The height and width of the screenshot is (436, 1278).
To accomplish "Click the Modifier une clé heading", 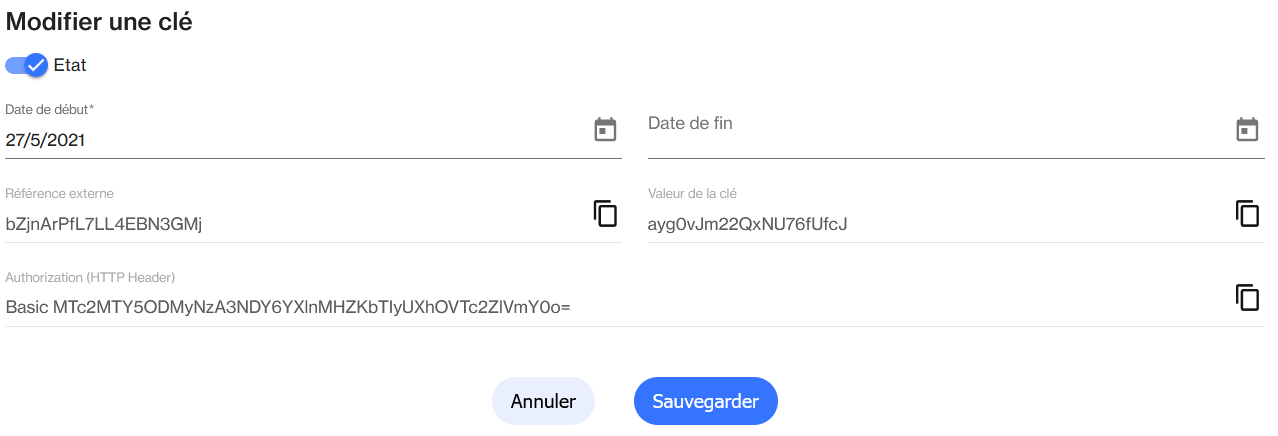I will point(99,23).
